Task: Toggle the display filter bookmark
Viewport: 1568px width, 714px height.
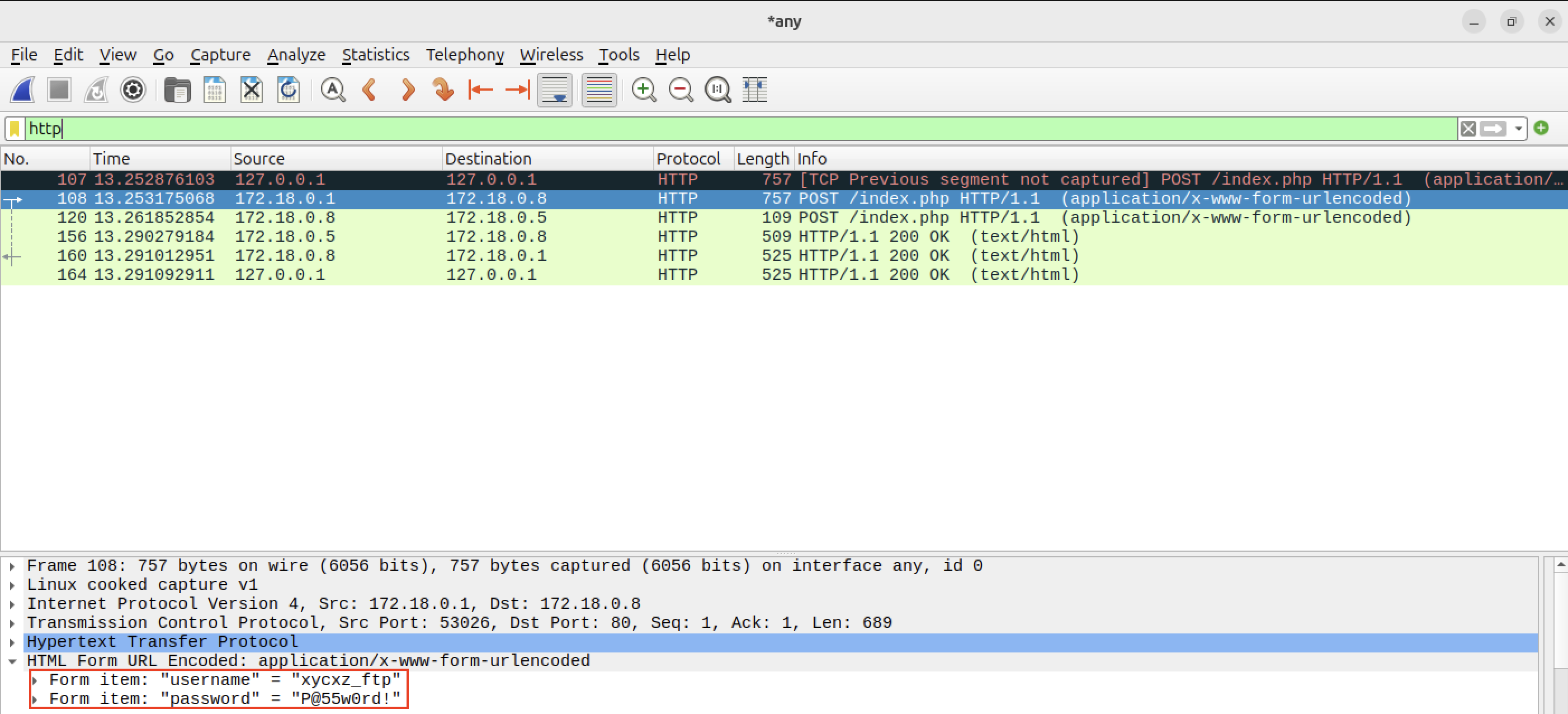Action: (x=14, y=128)
